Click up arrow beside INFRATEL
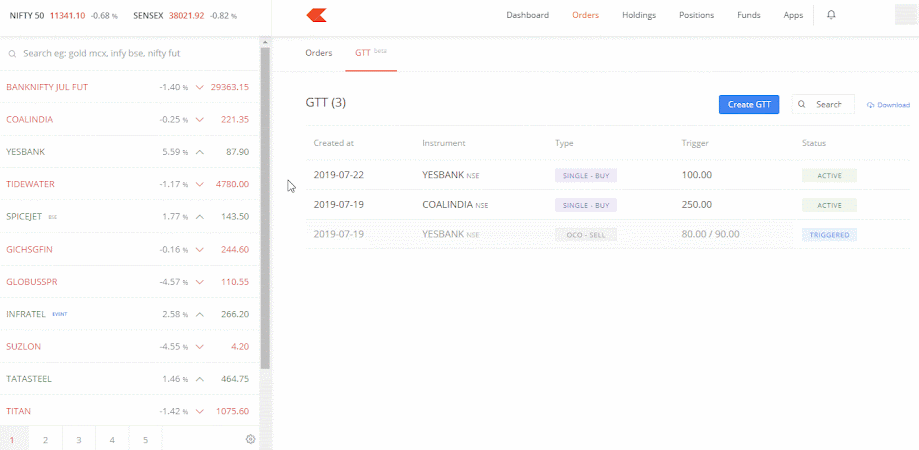The height and width of the screenshot is (450, 919). (200, 314)
